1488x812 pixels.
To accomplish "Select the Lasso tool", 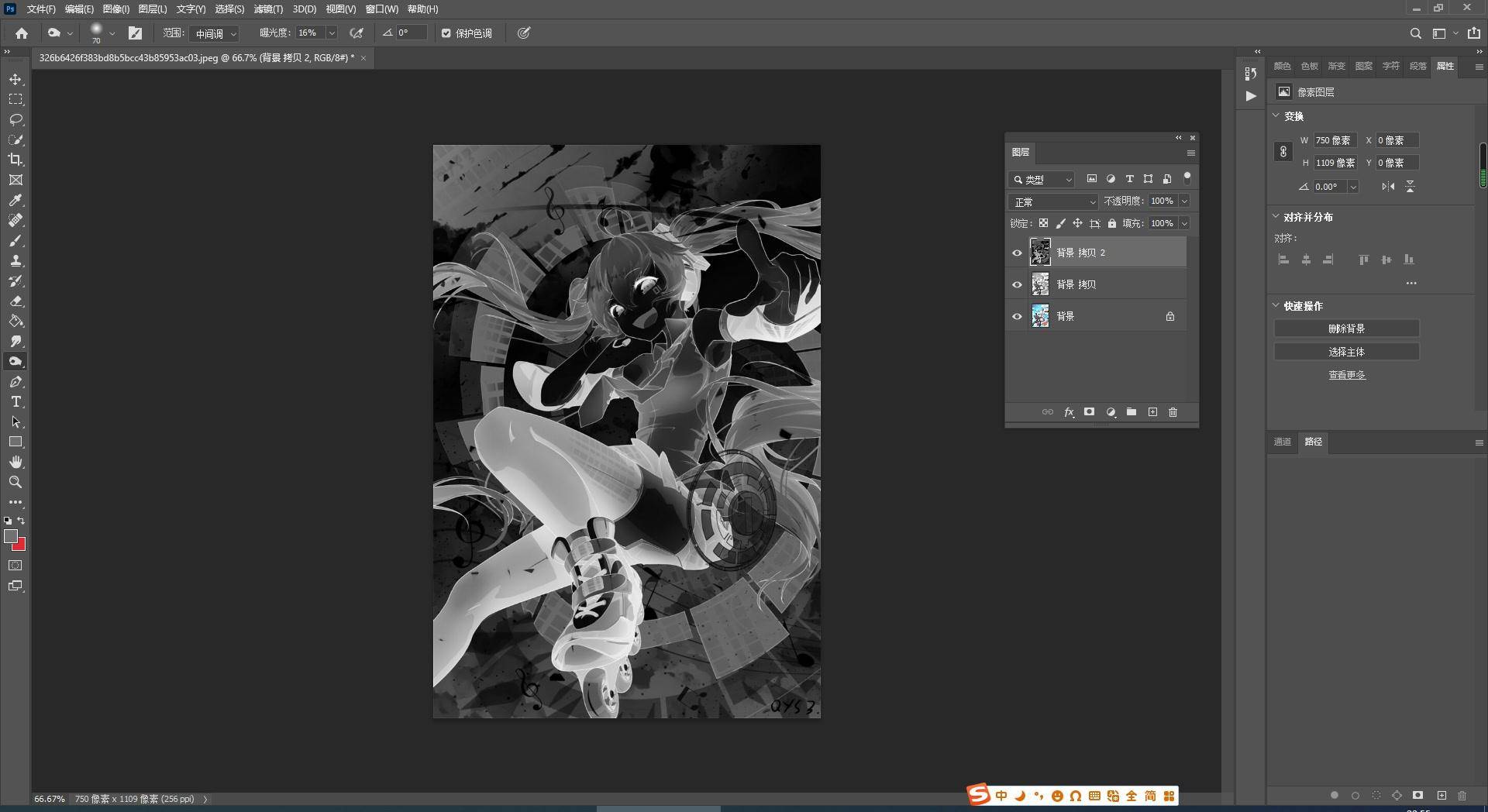I will pos(15,119).
